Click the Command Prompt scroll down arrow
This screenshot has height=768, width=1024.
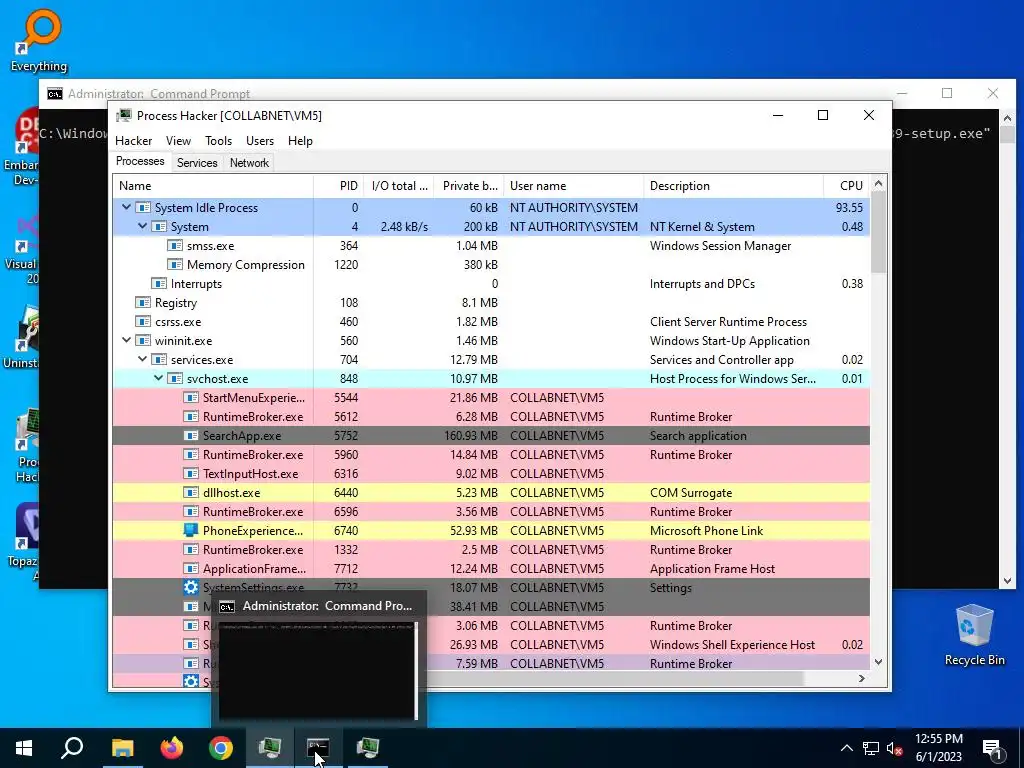[1007, 581]
